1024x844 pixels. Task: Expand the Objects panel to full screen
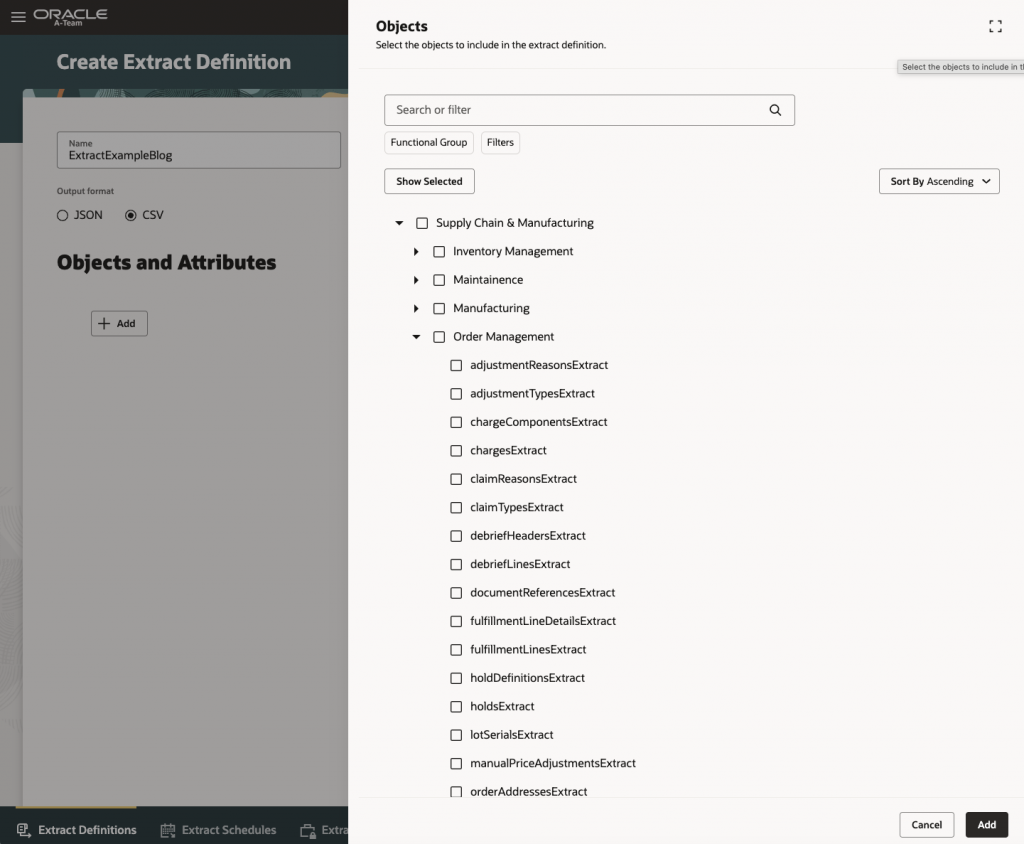995,27
